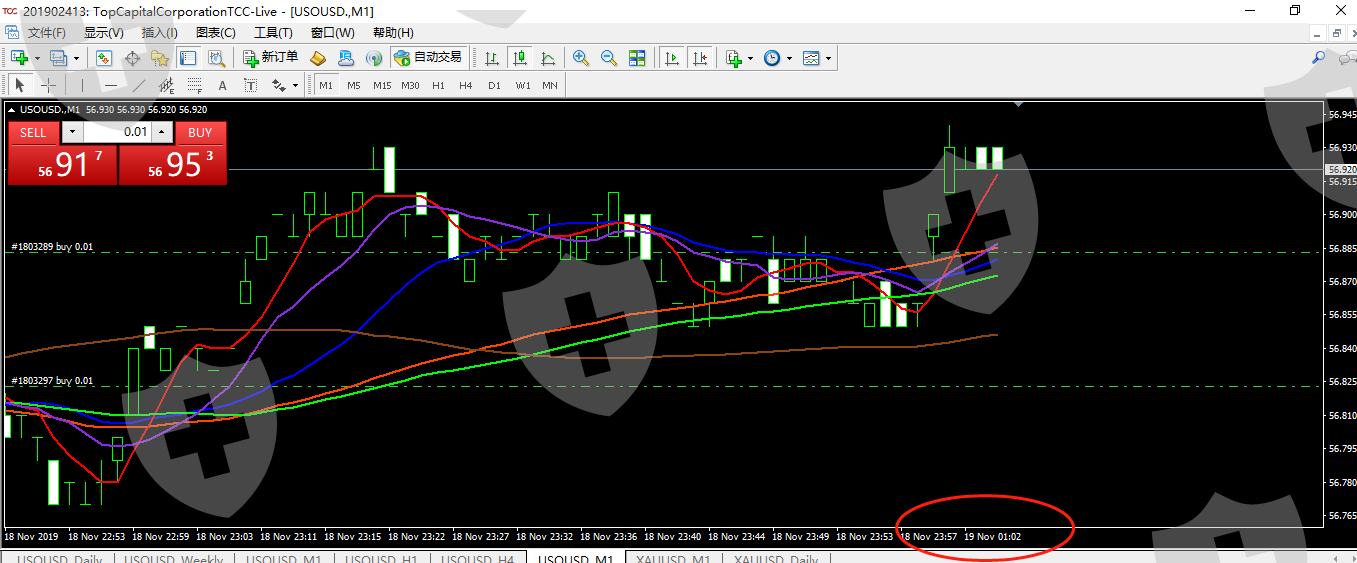This screenshot has height=563, width=1357.
Task: Select the crosshair tool
Action: point(47,85)
